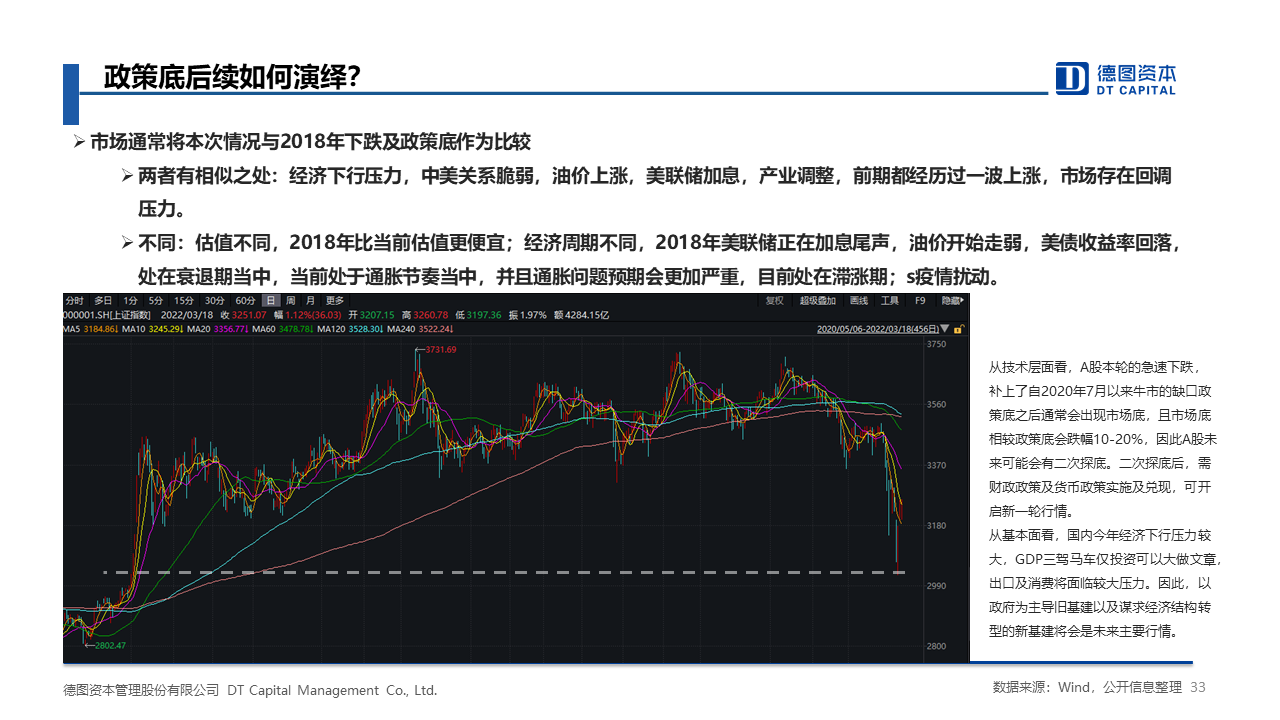Select the 1分 period tab
Image resolution: width=1280 pixels, height=720 pixels.
(131, 301)
